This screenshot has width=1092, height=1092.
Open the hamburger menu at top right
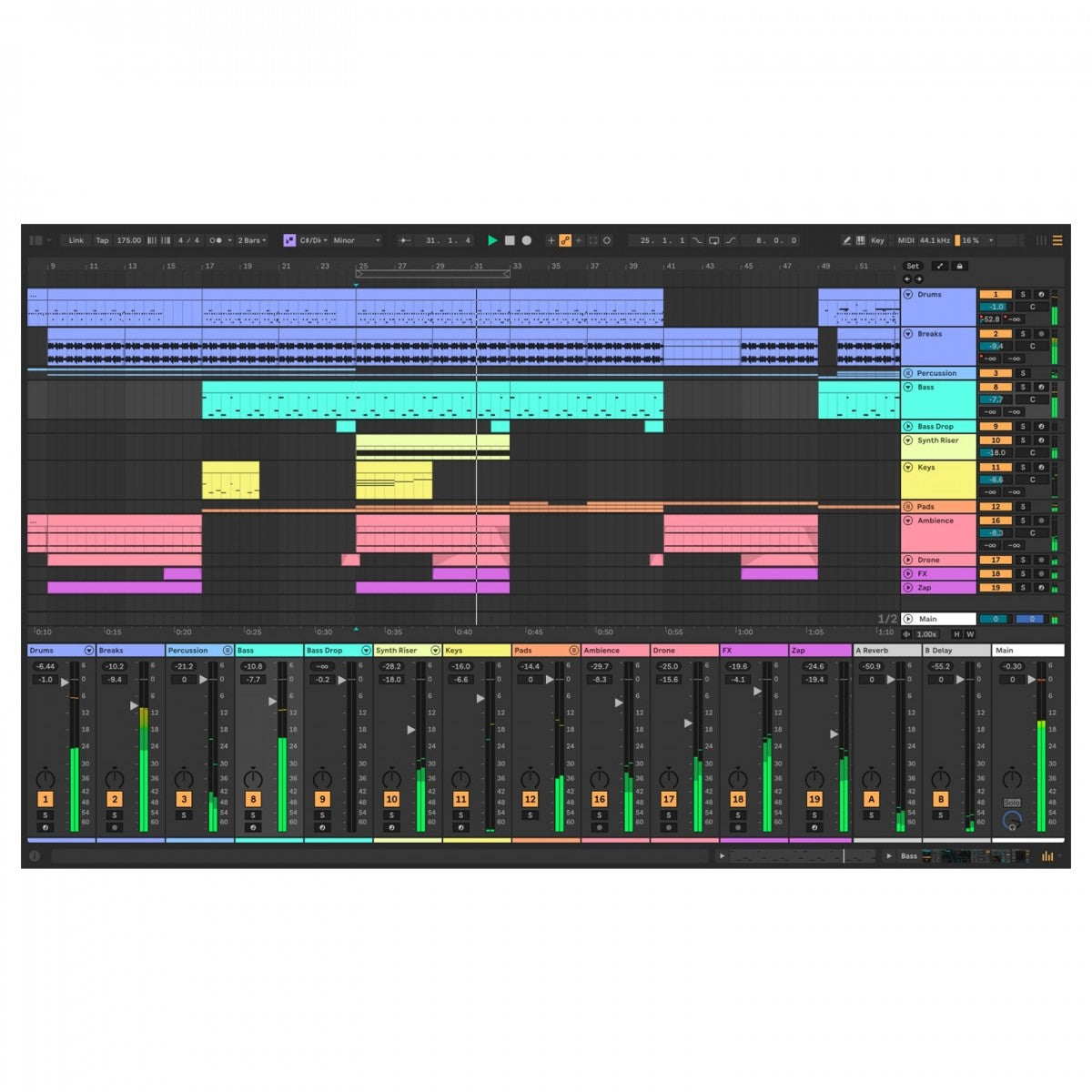pyautogui.click(x=1058, y=240)
